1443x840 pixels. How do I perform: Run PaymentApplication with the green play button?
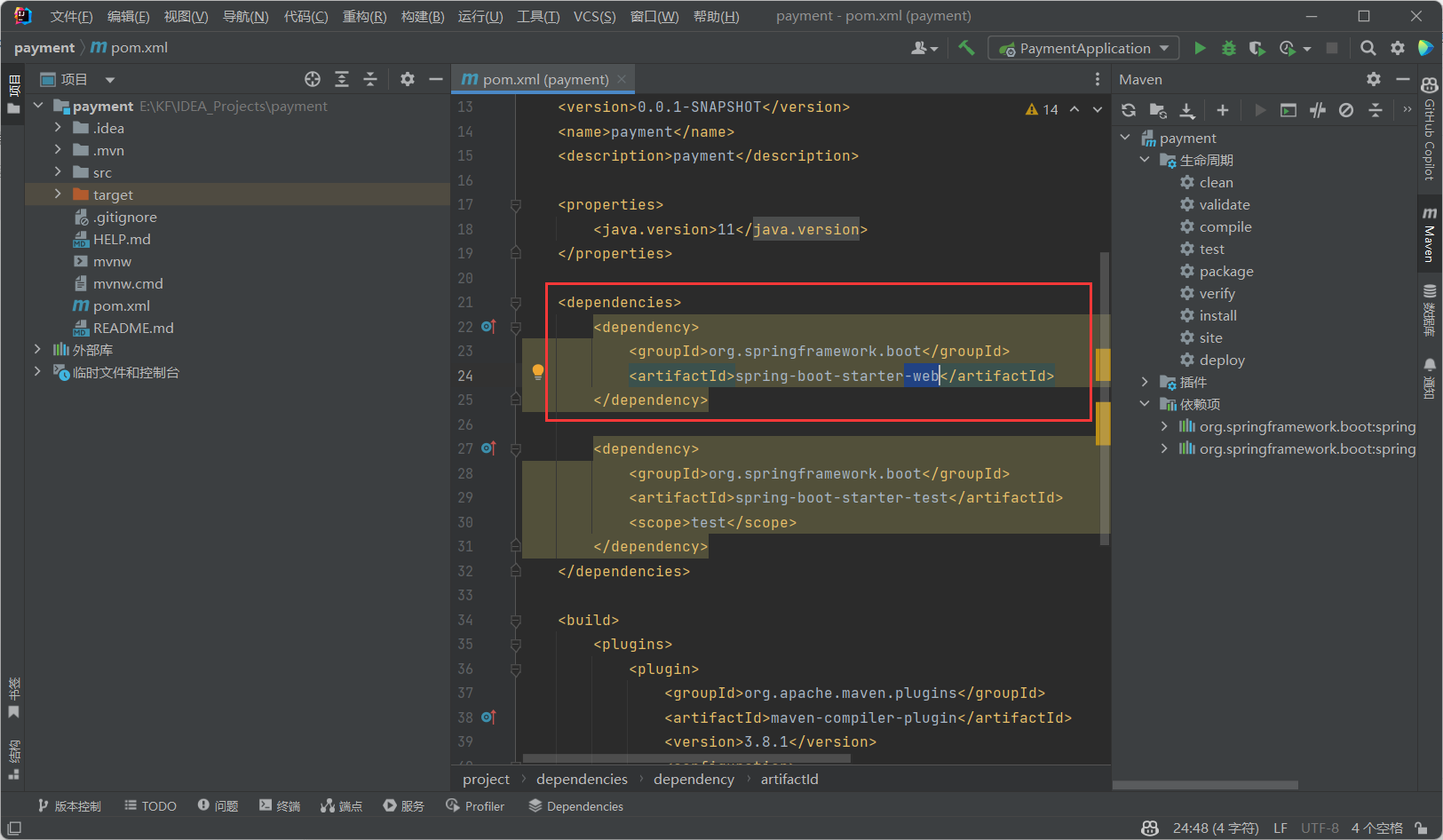(1200, 48)
